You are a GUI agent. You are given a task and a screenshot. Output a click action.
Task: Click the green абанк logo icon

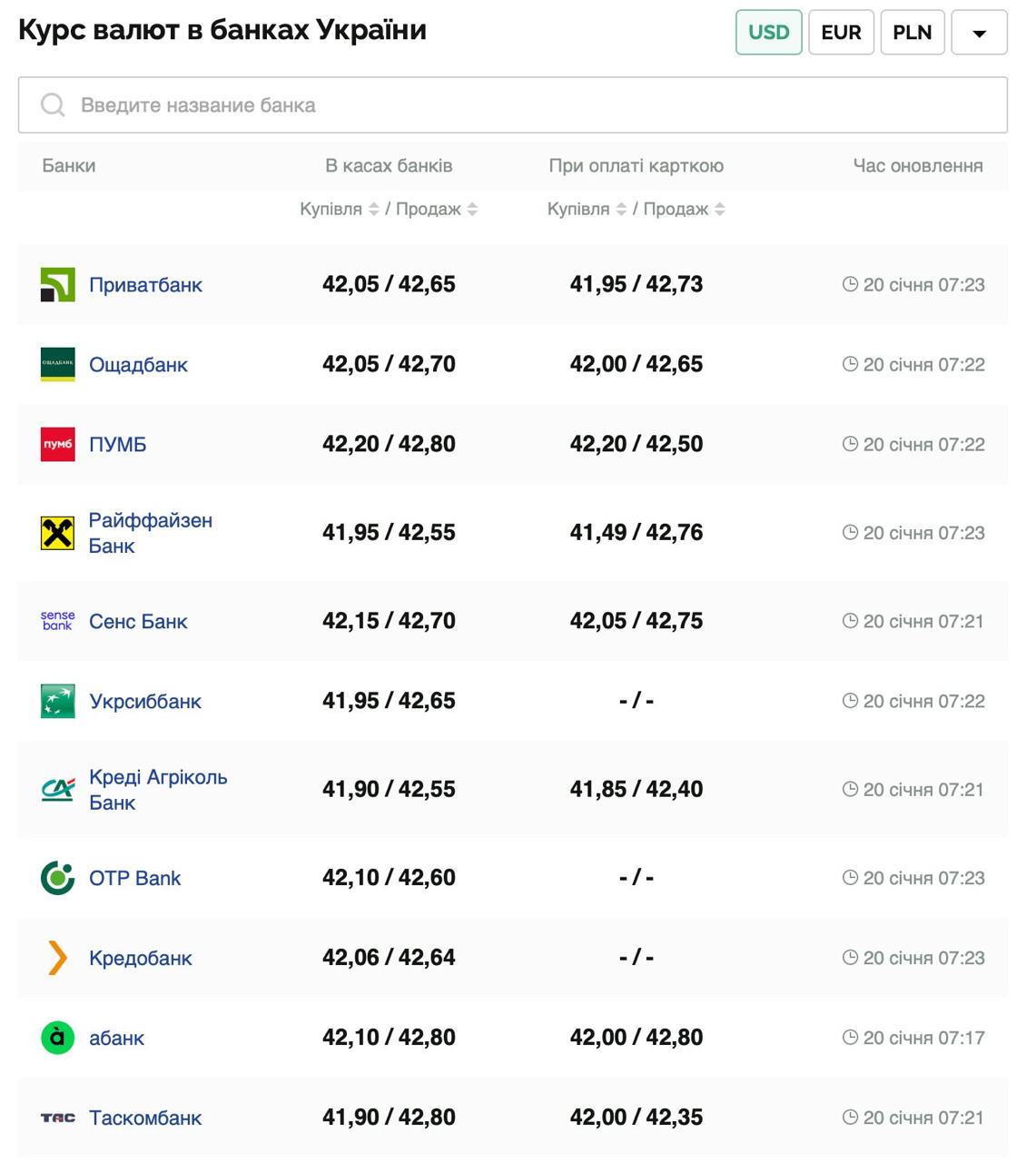57,1038
